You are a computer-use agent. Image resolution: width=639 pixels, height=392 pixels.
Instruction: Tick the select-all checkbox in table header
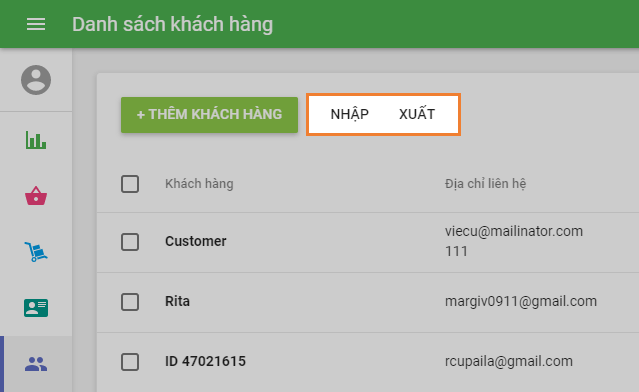click(x=130, y=184)
